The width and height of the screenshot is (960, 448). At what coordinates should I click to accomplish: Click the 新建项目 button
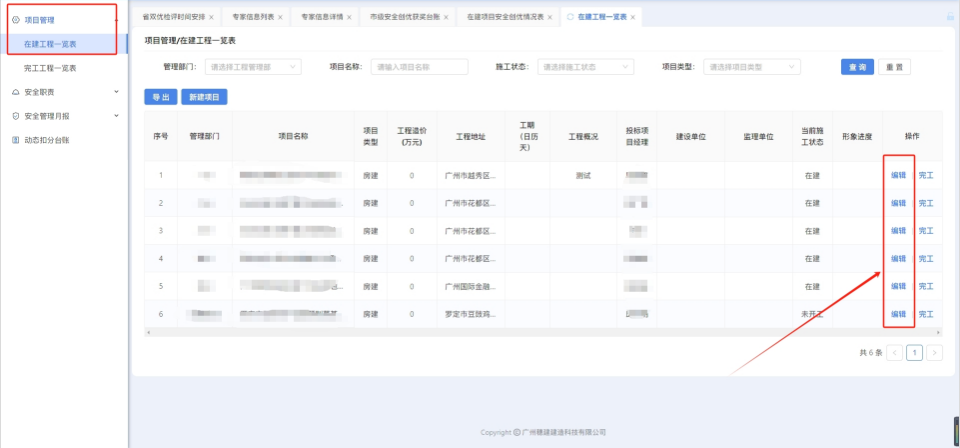click(x=205, y=97)
